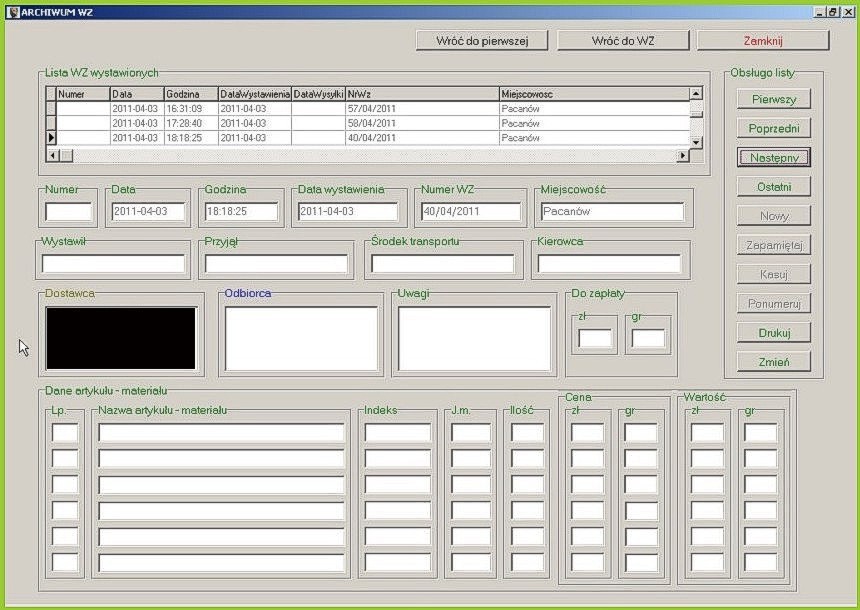Click the first Wartość zł field
The image size is (860, 610).
[707, 433]
